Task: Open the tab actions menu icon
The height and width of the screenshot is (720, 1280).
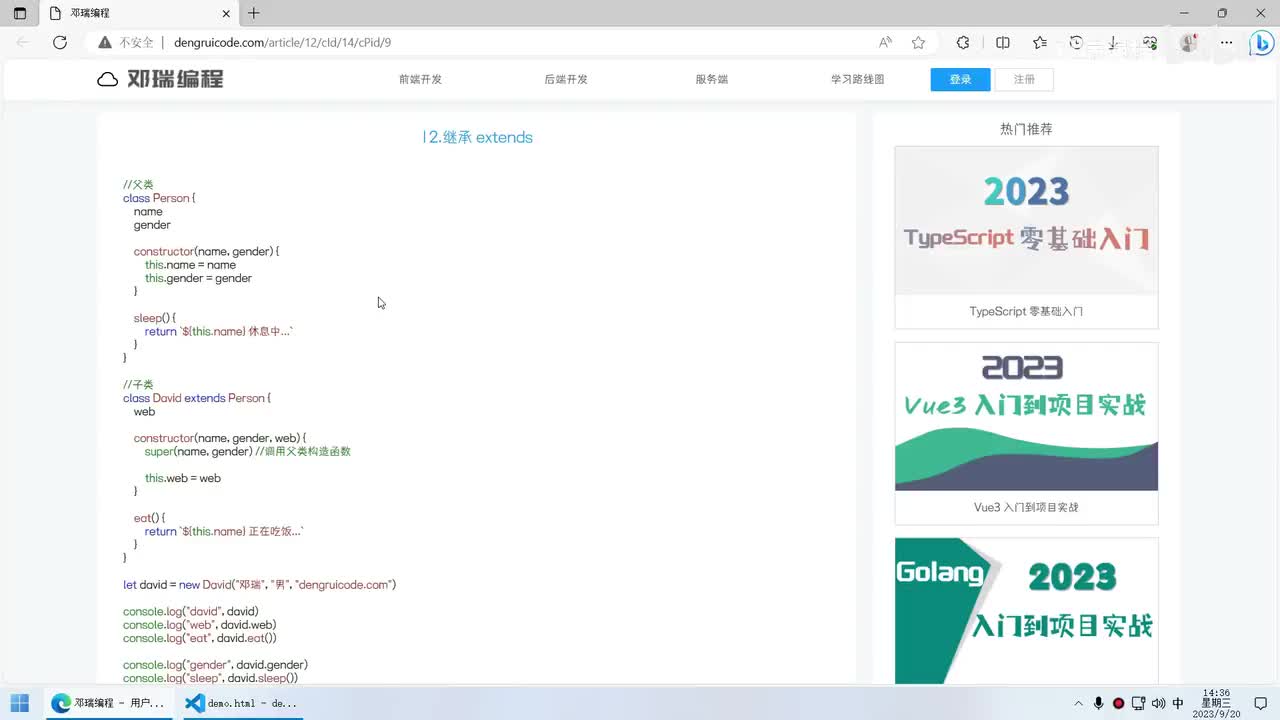Action: point(20,13)
